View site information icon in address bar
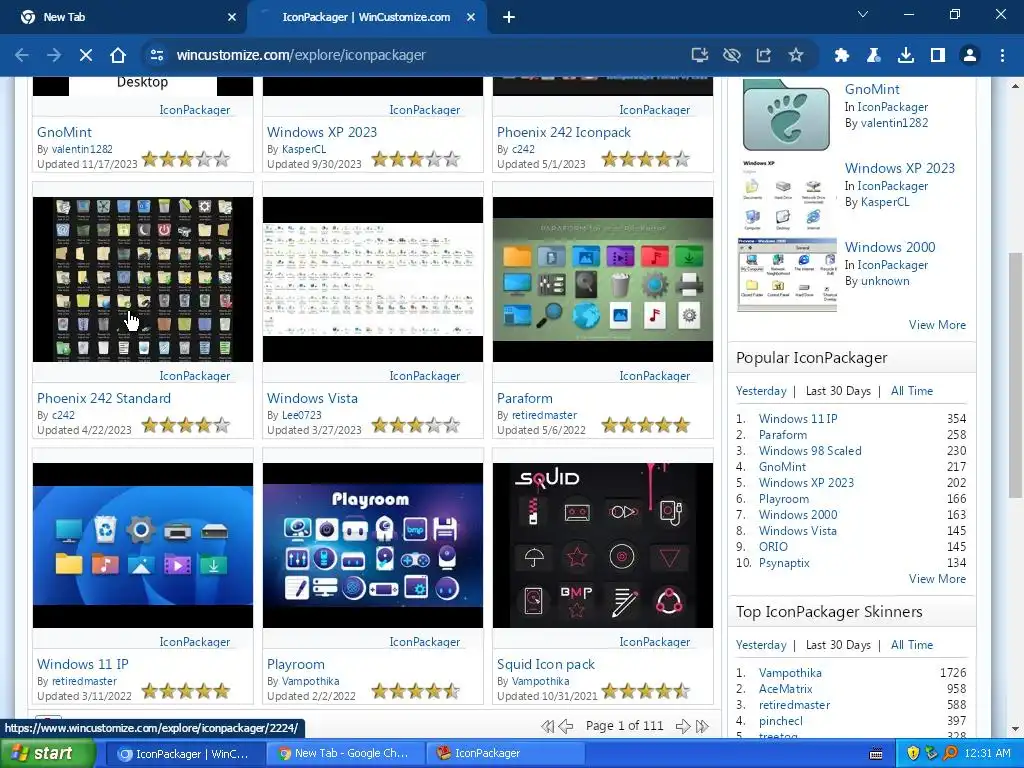 (x=157, y=56)
